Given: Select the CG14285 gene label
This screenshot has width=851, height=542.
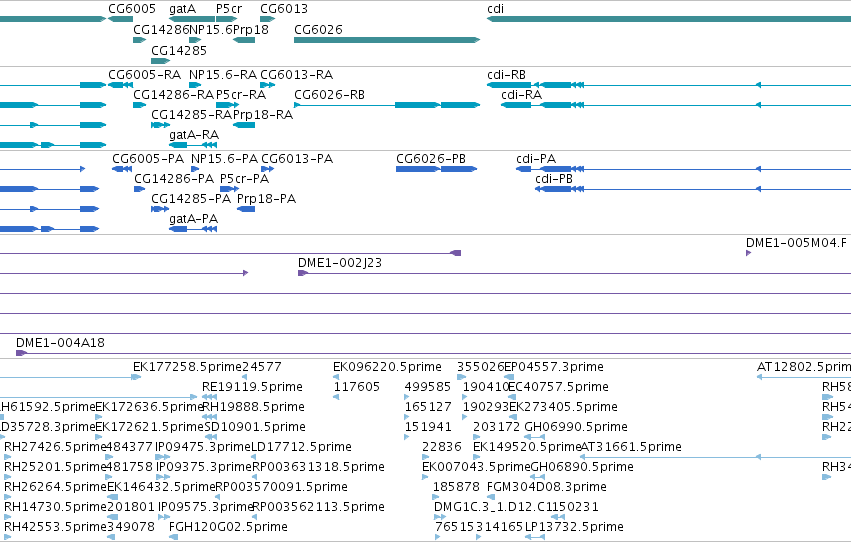Looking at the screenshot, I should pyautogui.click(x=179, y=50).
